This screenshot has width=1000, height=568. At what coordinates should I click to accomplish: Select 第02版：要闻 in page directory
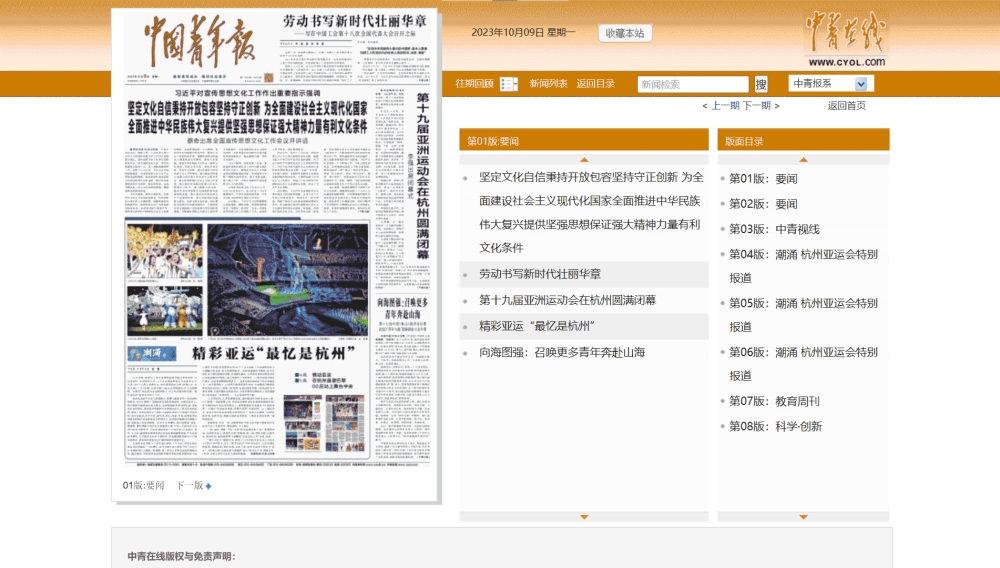[x=763, y=203]
